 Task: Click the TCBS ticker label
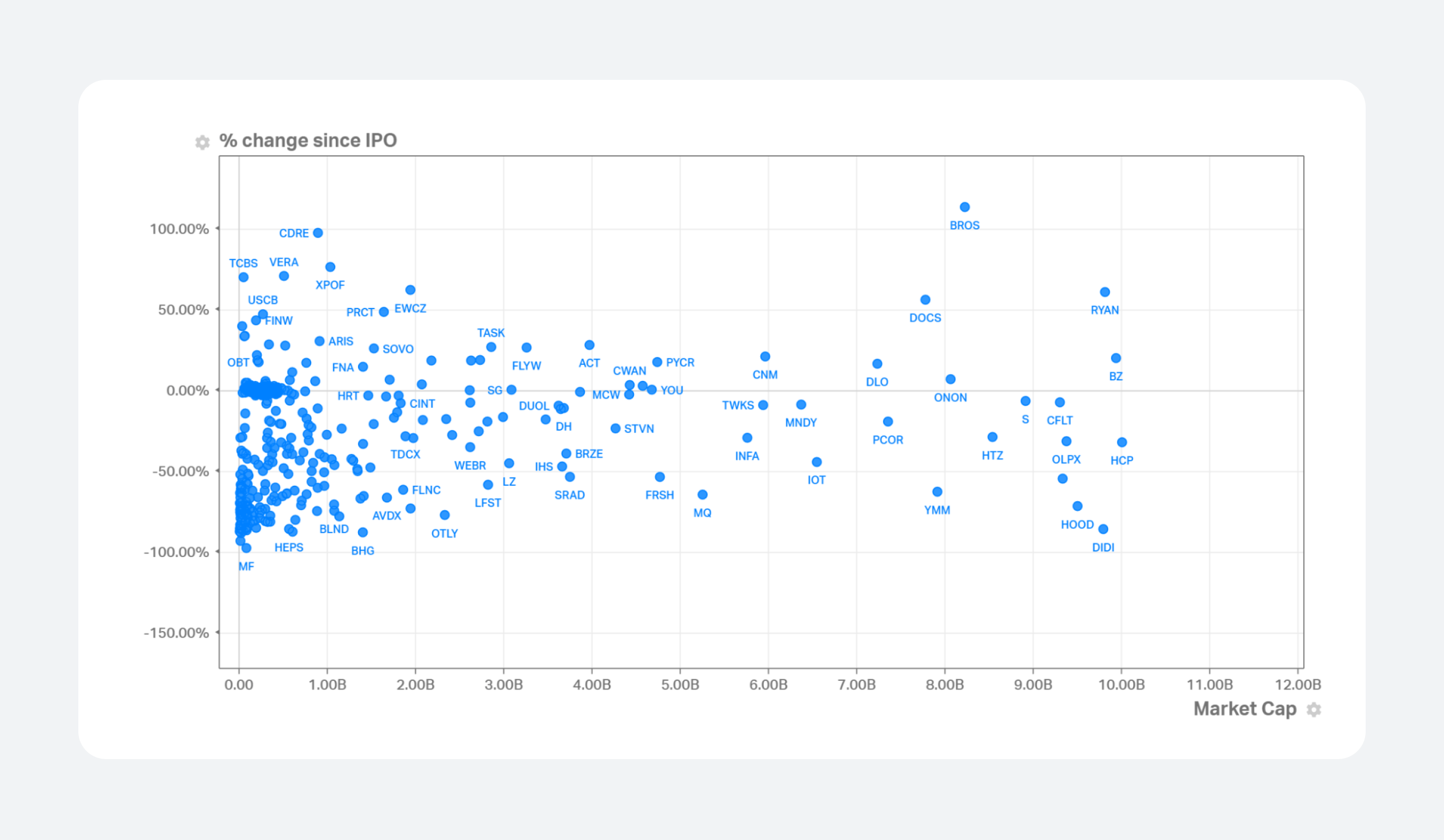244,263
